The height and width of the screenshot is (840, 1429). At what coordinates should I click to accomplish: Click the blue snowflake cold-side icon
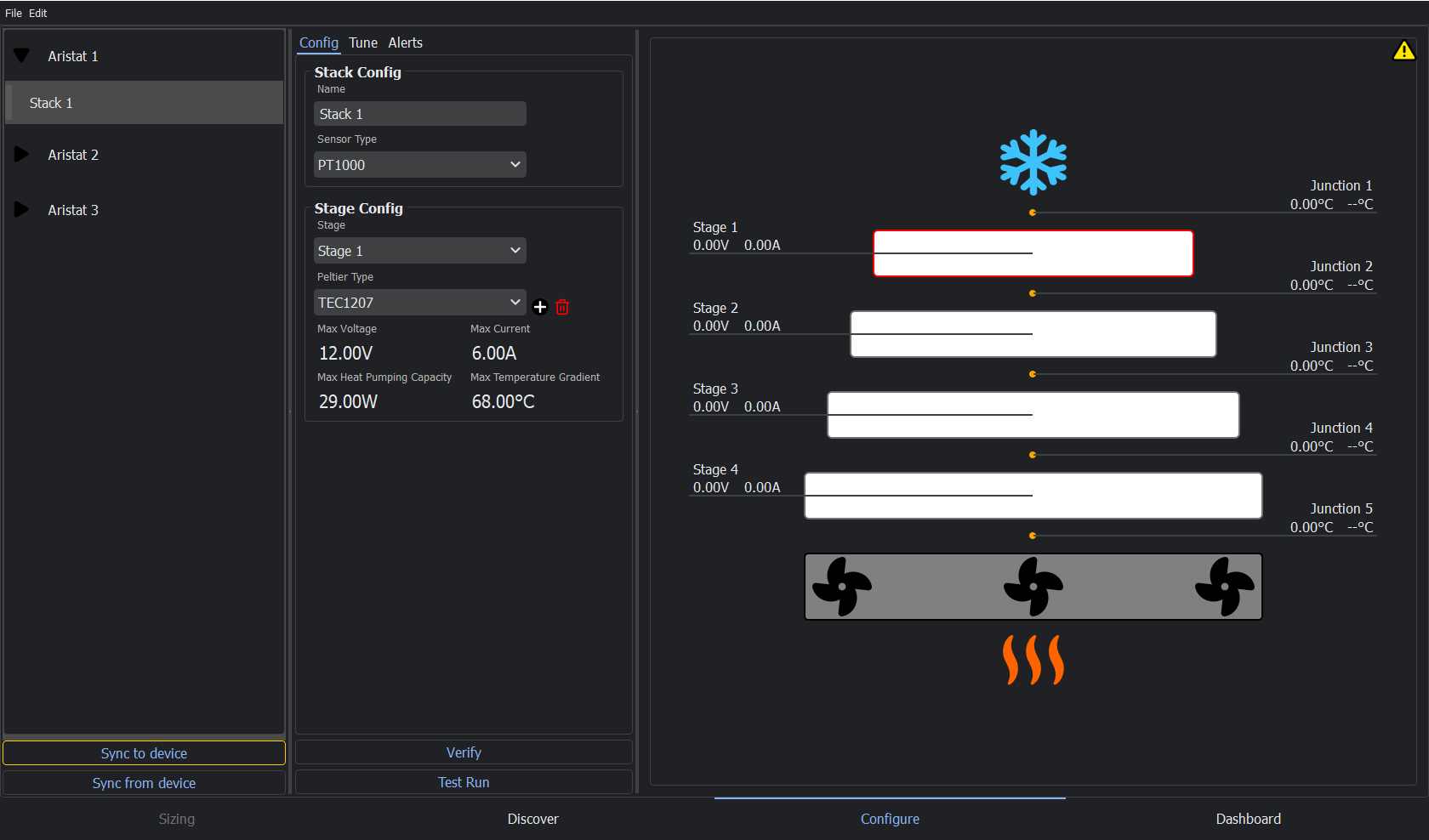click(1033, 162)
